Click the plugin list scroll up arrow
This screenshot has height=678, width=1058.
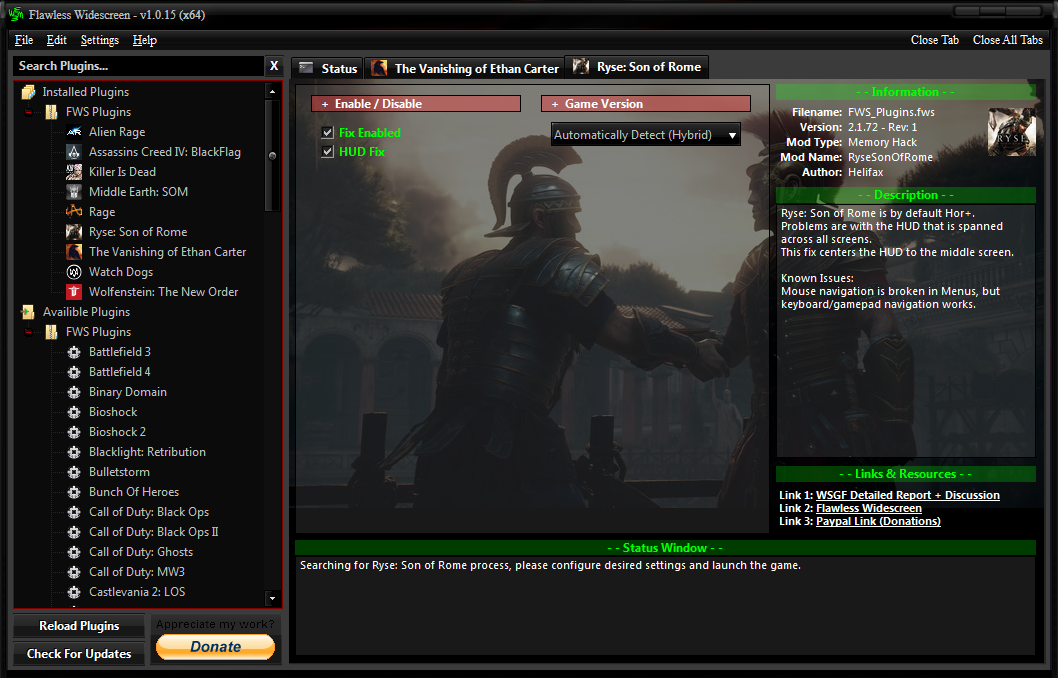click(273, 91)
